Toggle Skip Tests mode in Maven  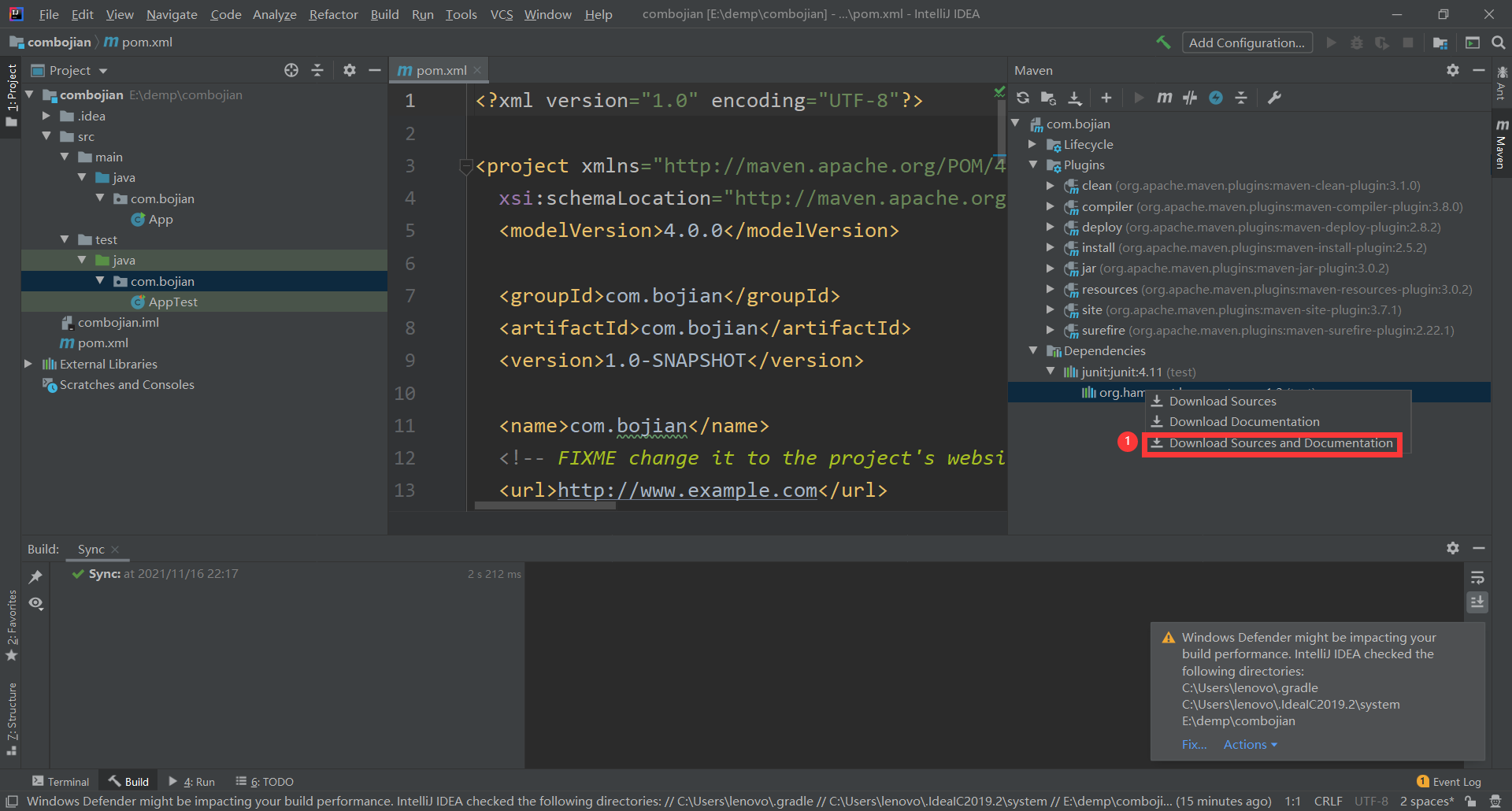pyautogui.click(x=1216, y=98)
